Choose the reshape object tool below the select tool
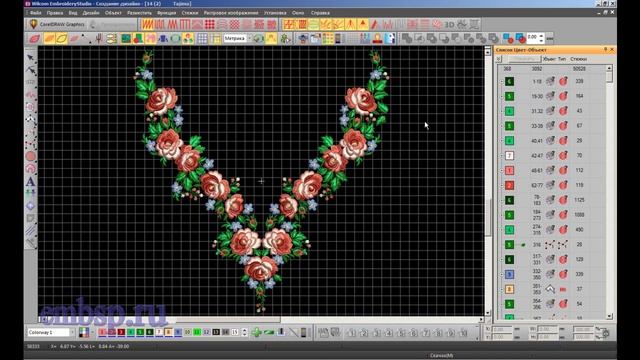 tap(31, 70)
